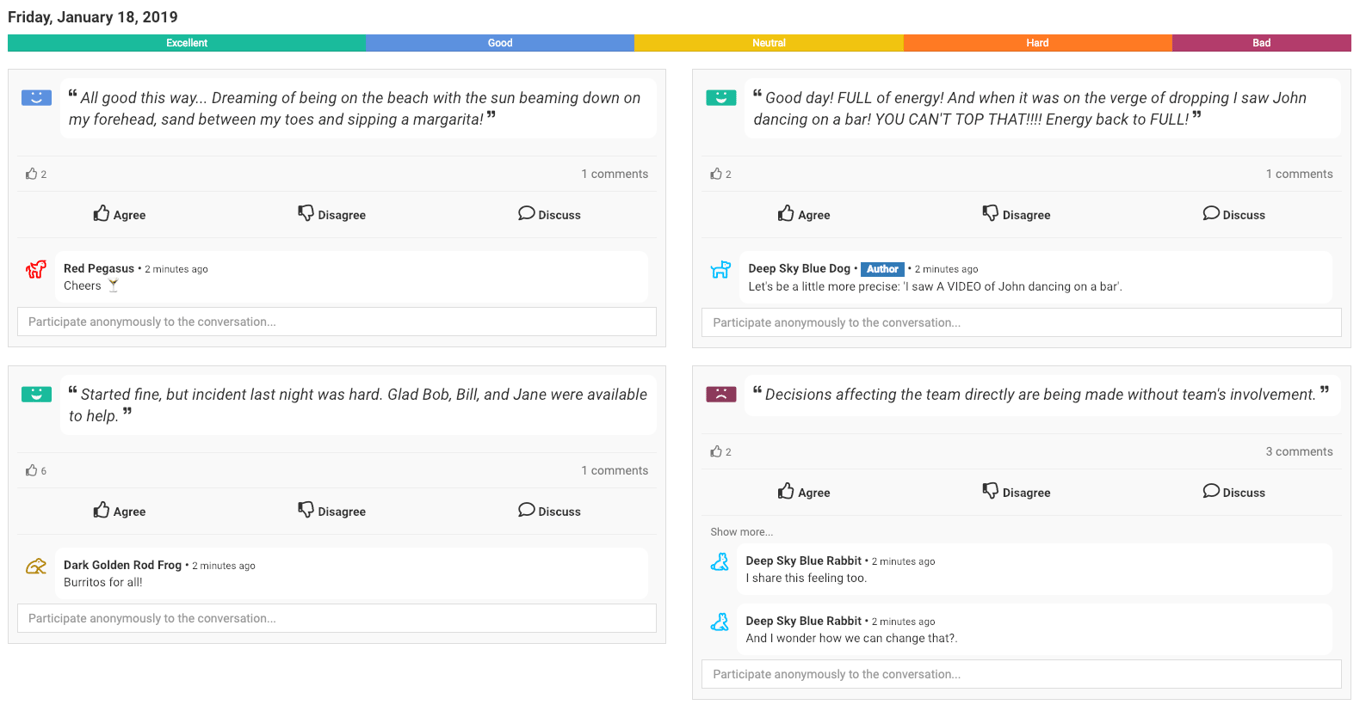Click the Dark Golden Rod Frog avatar

[36, 567]
